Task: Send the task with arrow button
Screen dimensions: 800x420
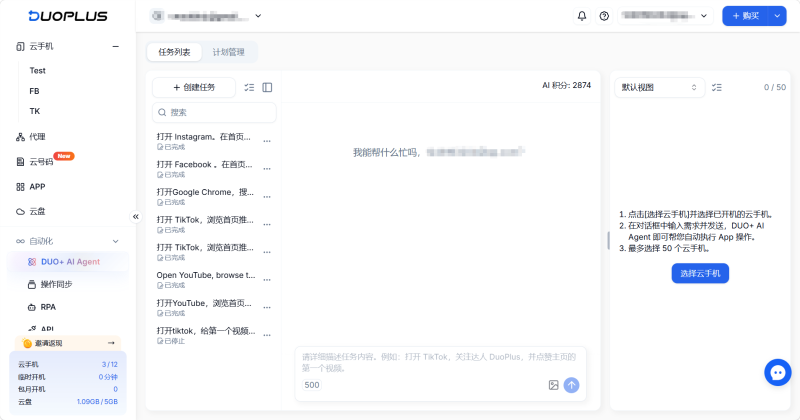Action: coord(571,385)
